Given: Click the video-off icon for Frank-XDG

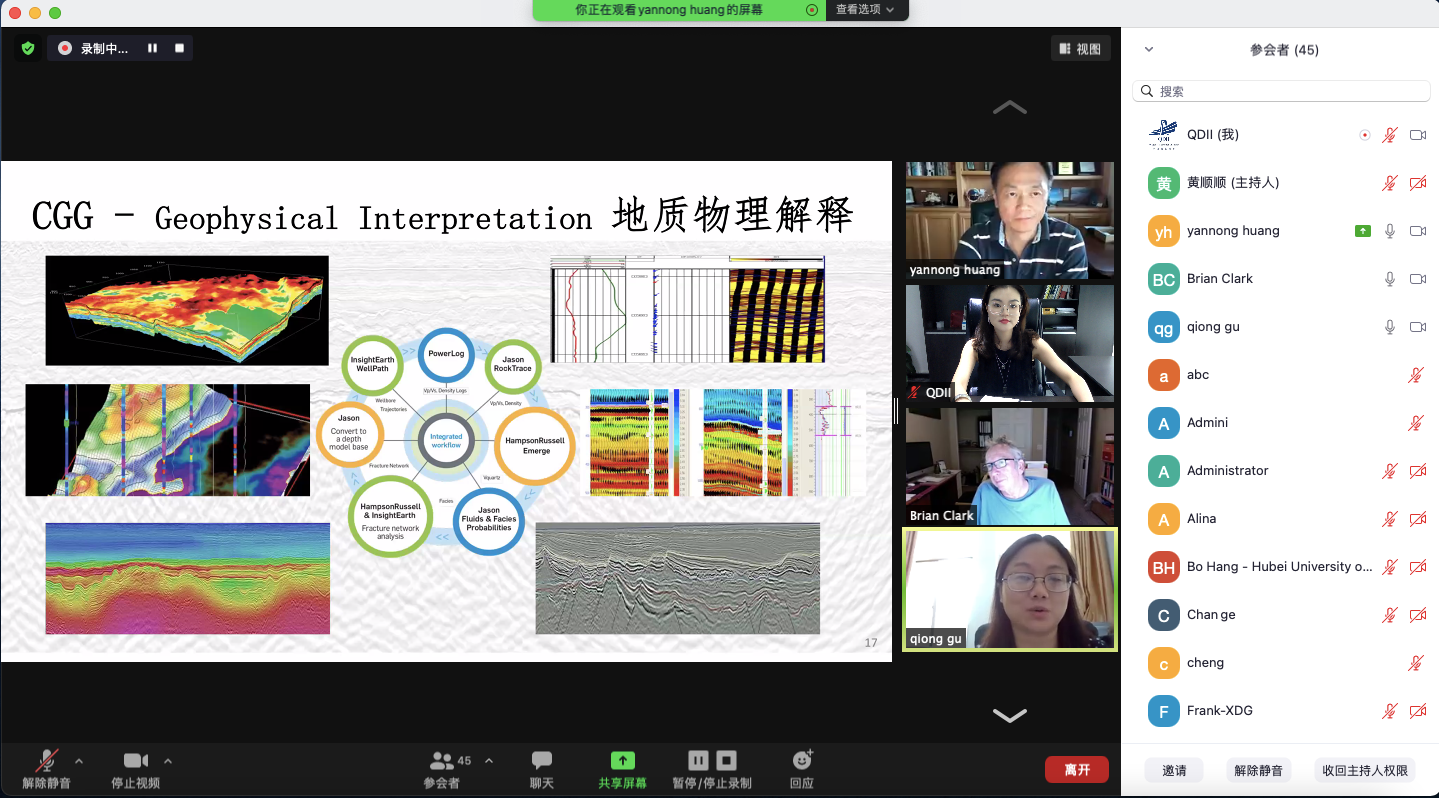Looking at the screenshot, I should pyautogui.click(x=1417, y=711).
